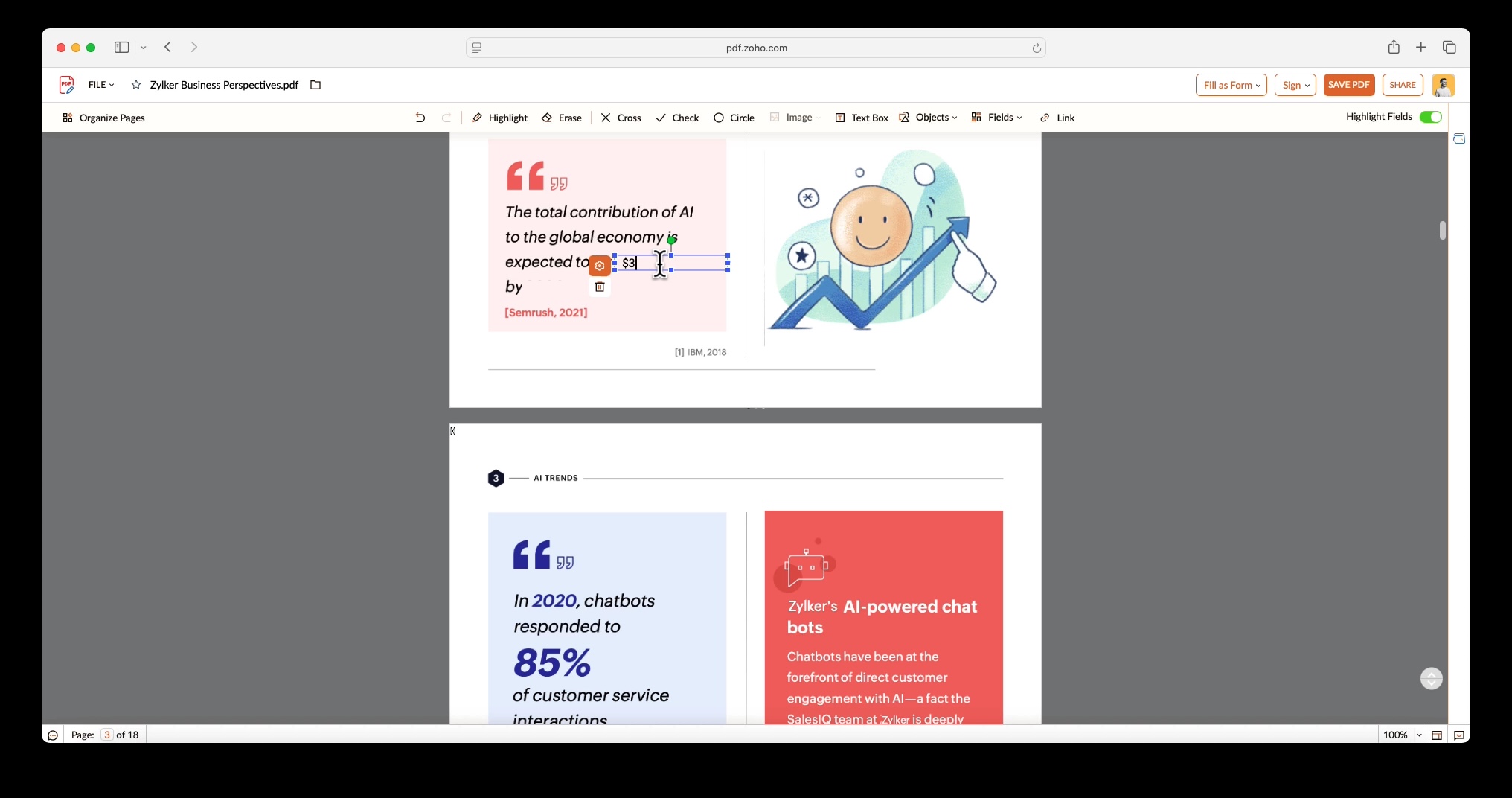
Task: Delete the selected text box via trash icon
Action: (600, 287)
